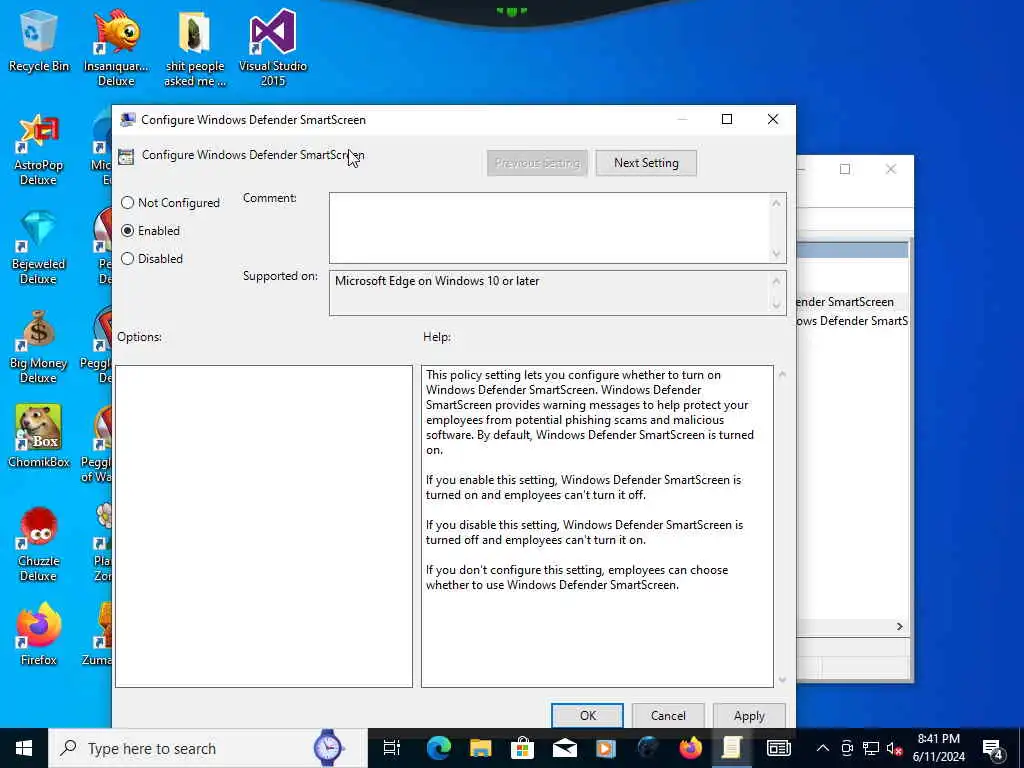
Task: Open Insaniquarium Deluxe desktop shortcut
Action: [116, 48]
